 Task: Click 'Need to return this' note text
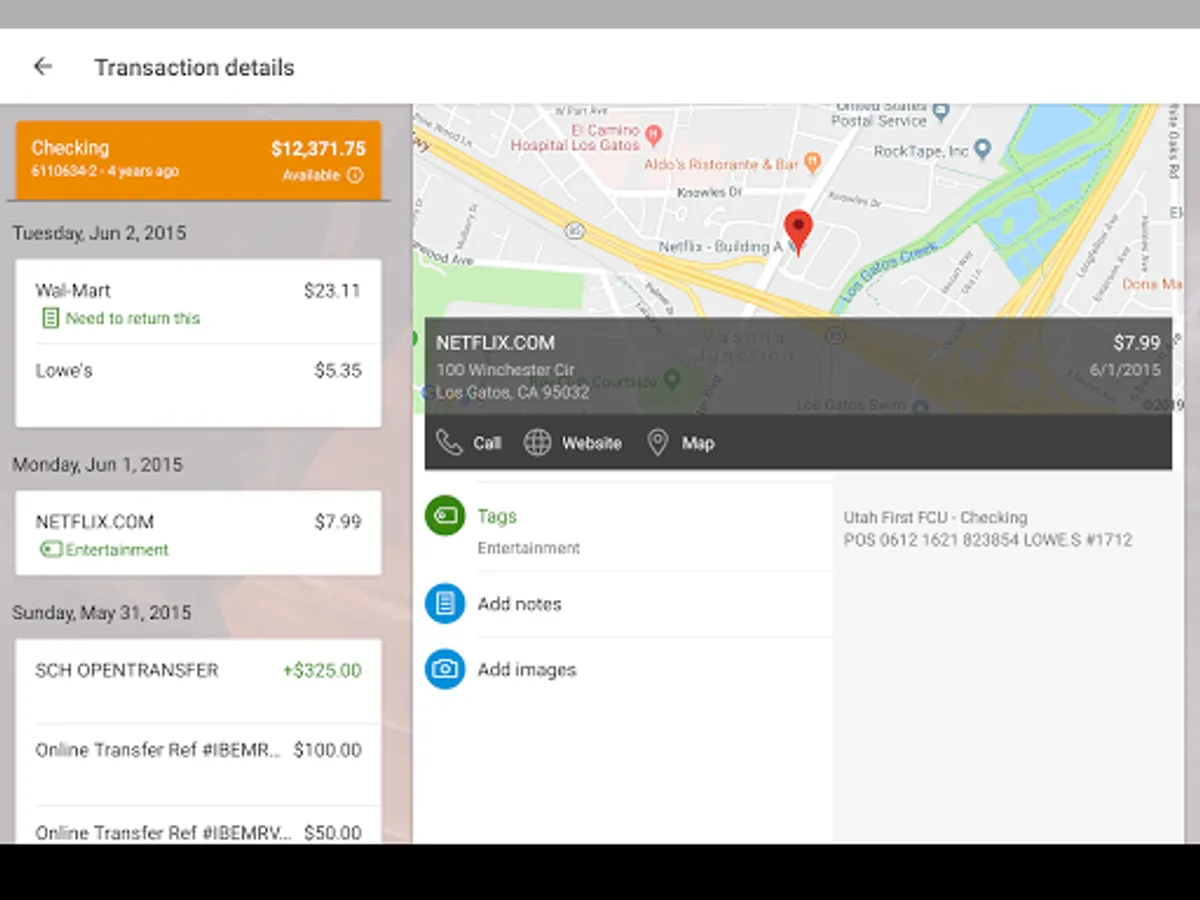click(x=133, y=318)
